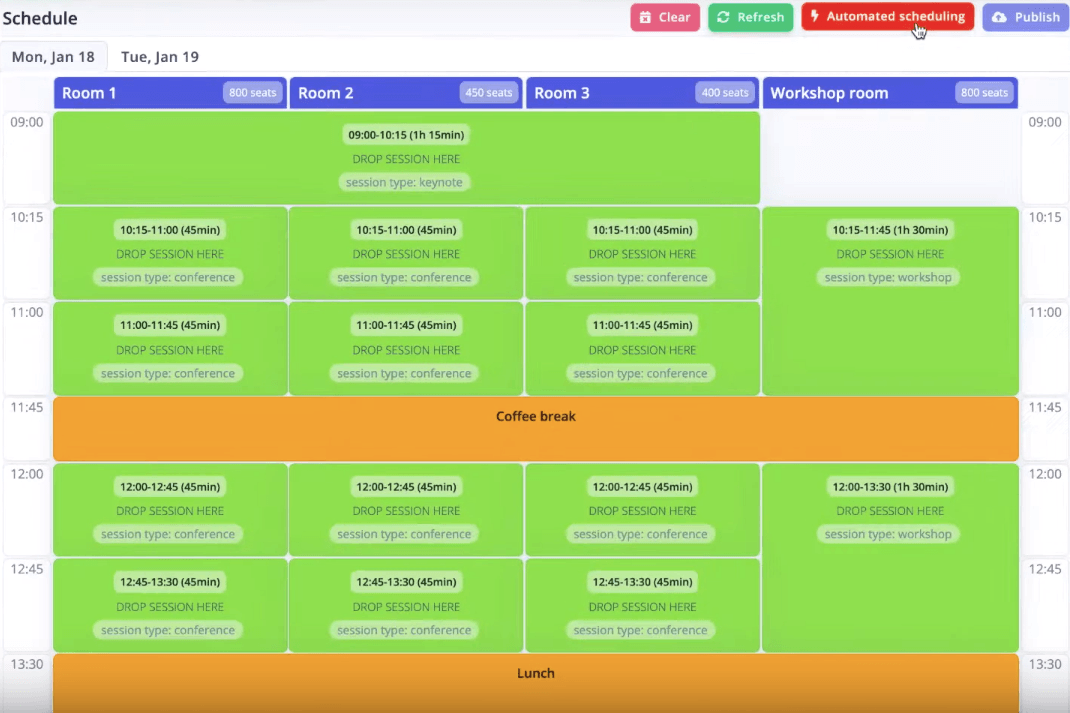The image size is (1070, 713).
Task: Click the Clear button label
Action: [x=674, y=17]
